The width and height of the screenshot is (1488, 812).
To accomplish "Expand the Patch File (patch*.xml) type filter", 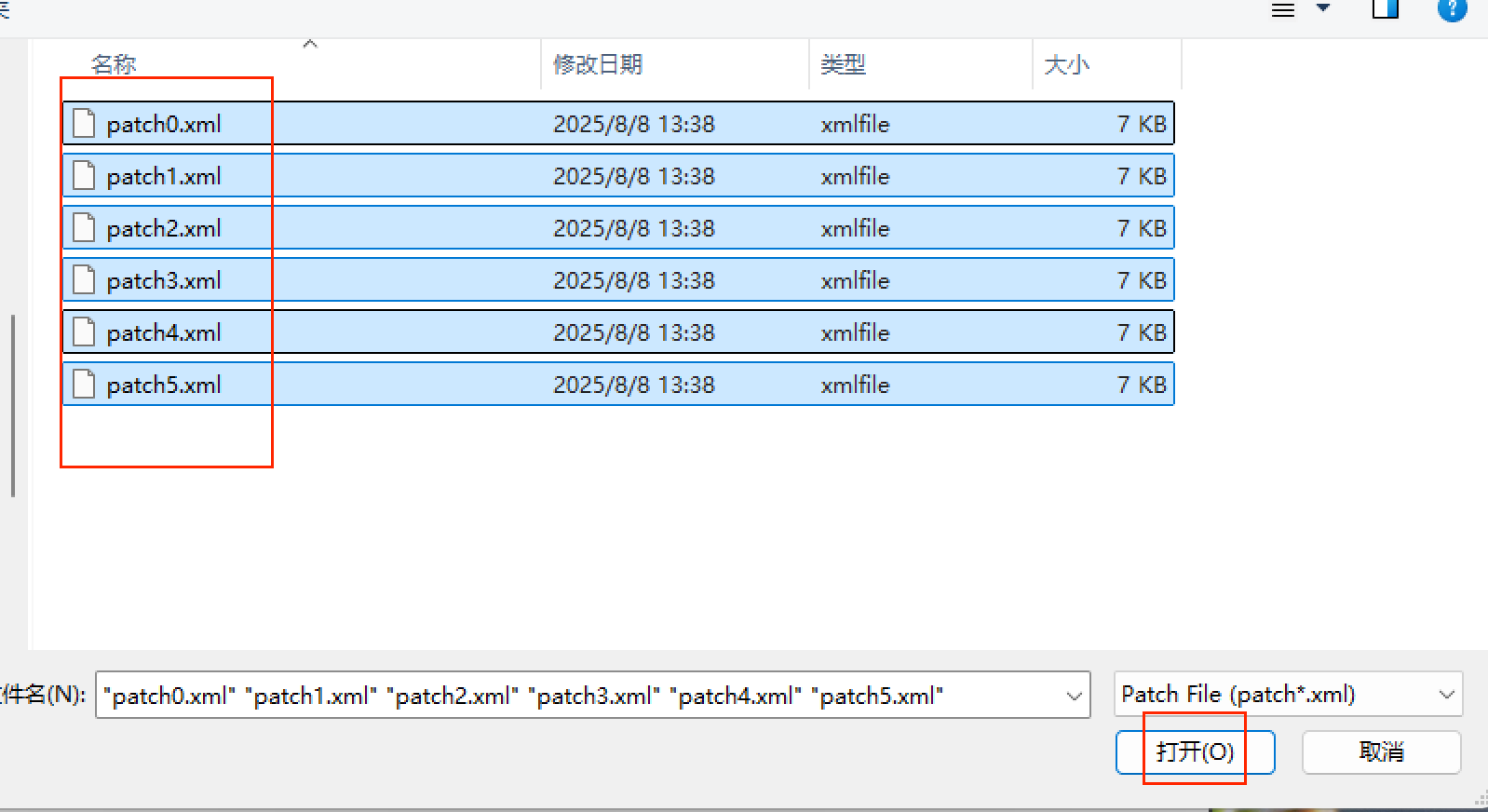I will point(1446,695).
